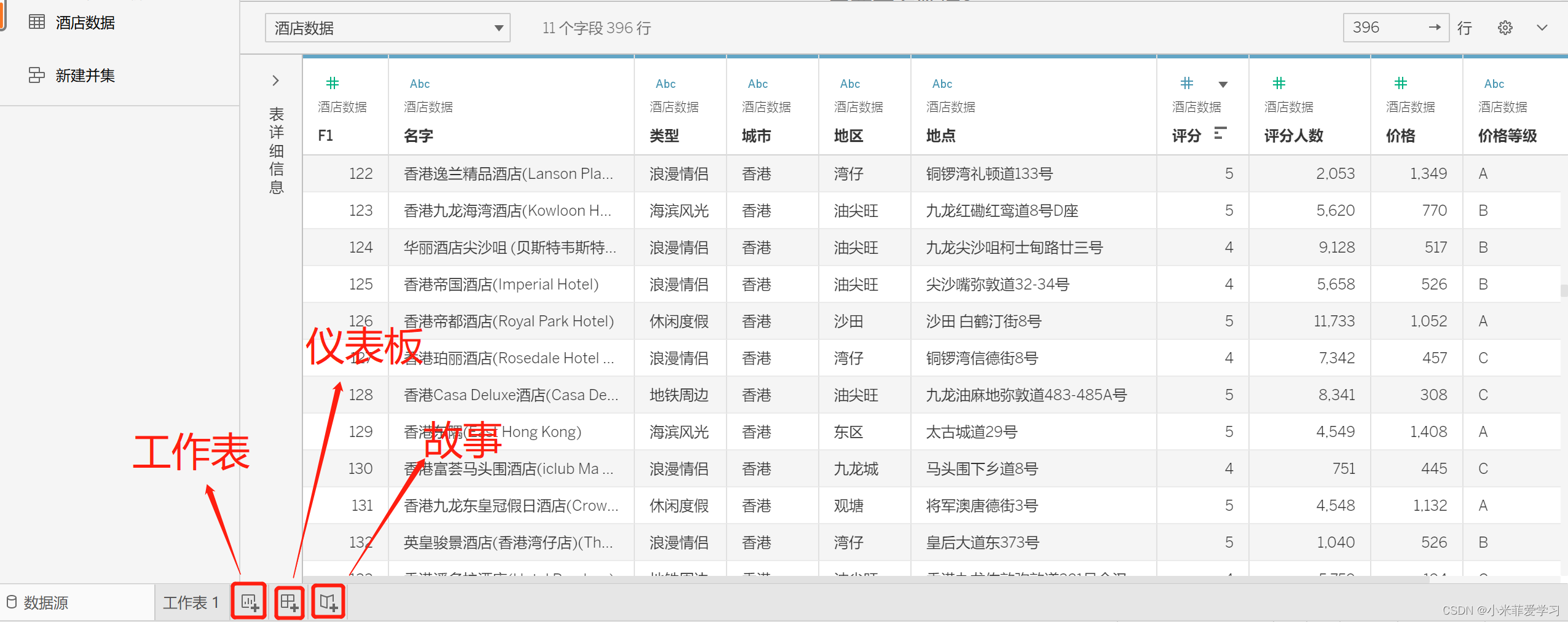Screen dimensions: 1568x622
Task: Click the Abc type icon above 地区
Action: [x=850, y=84]
